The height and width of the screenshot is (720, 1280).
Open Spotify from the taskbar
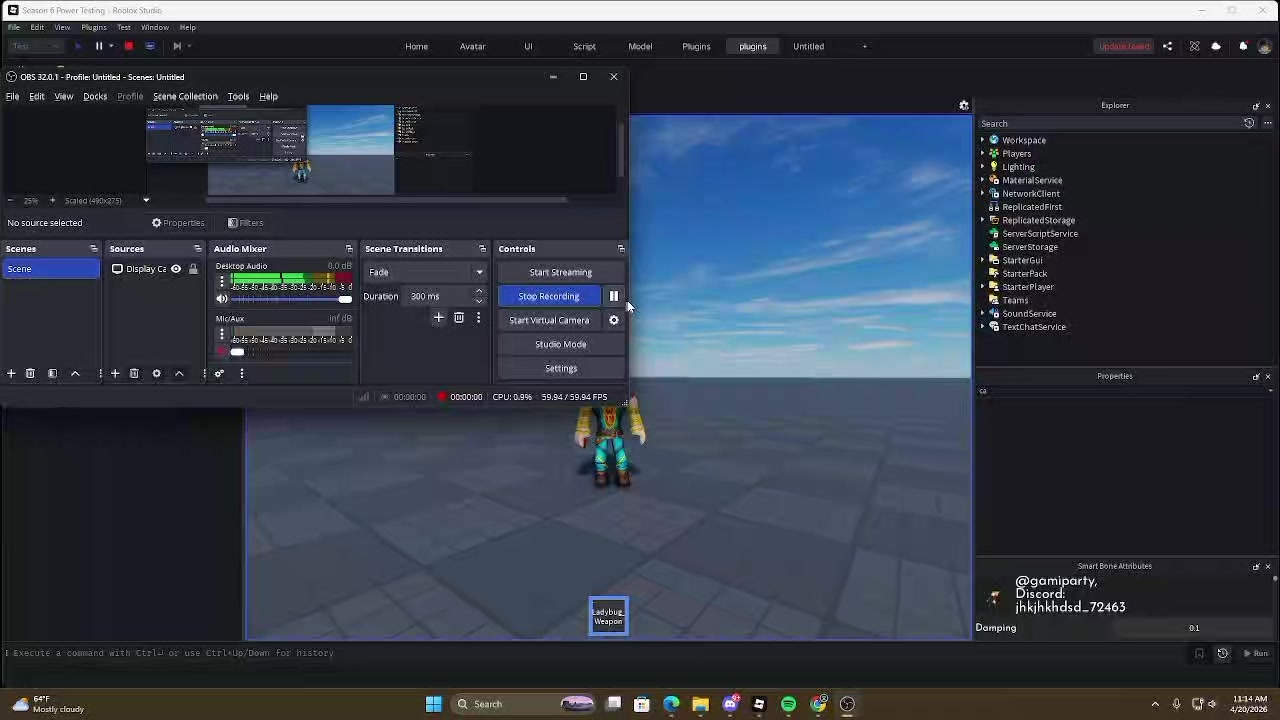789,704
